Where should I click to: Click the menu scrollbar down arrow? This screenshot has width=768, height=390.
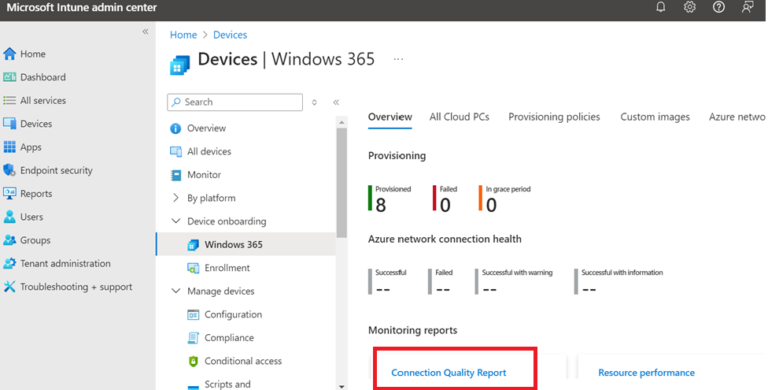pyautogui.click(x=342, y=386)
